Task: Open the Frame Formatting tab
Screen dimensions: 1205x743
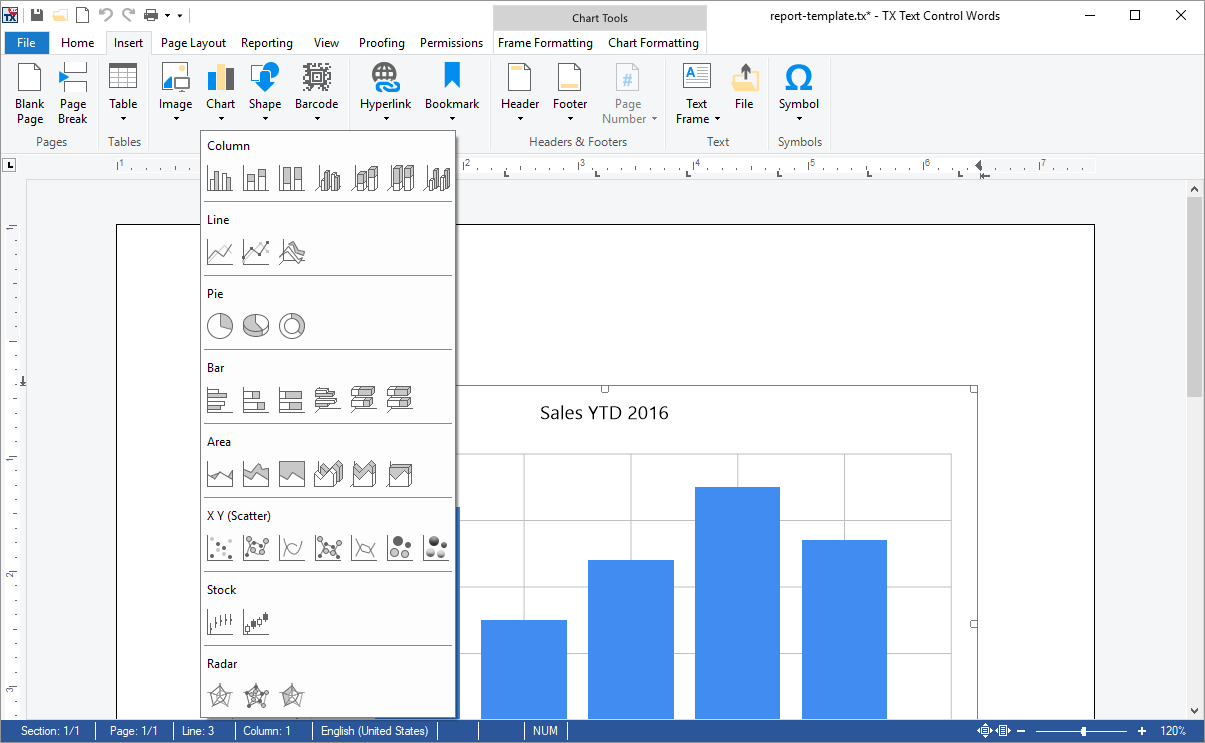Action: (545, 43)
